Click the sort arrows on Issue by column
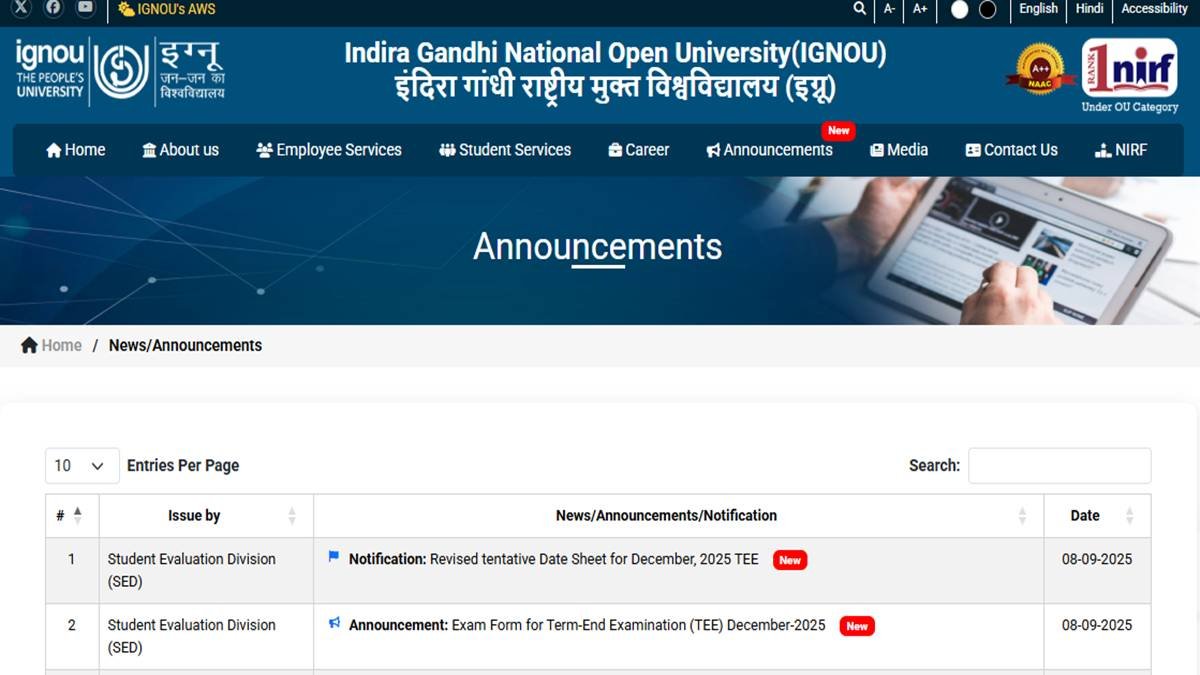 291,515
